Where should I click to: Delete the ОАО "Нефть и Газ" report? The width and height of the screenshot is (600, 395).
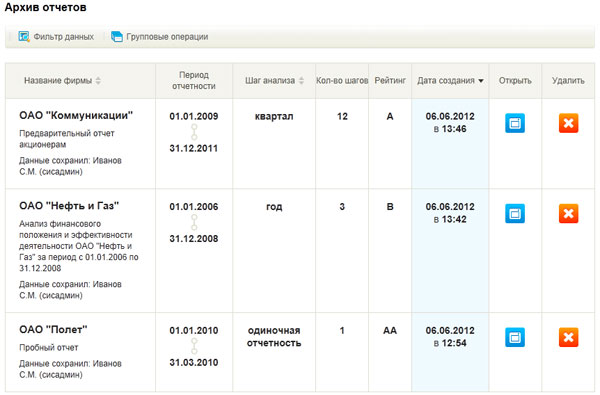pos(568,214)
